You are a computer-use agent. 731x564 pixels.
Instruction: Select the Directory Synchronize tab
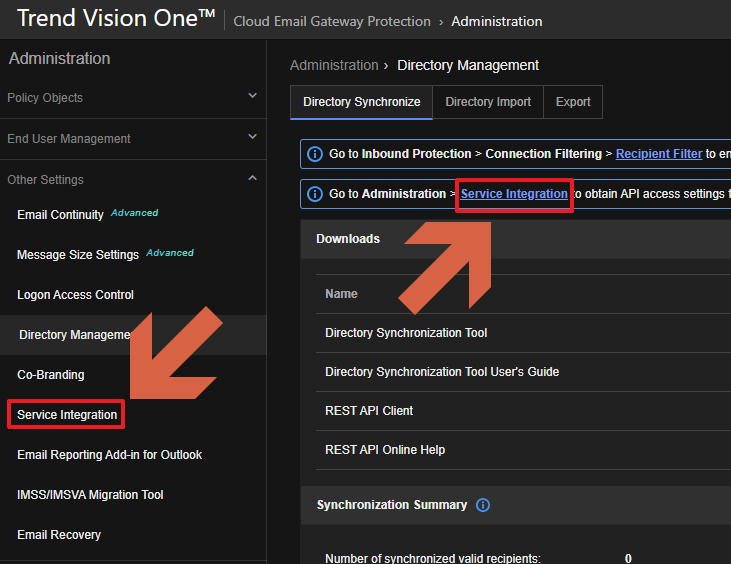361,102
